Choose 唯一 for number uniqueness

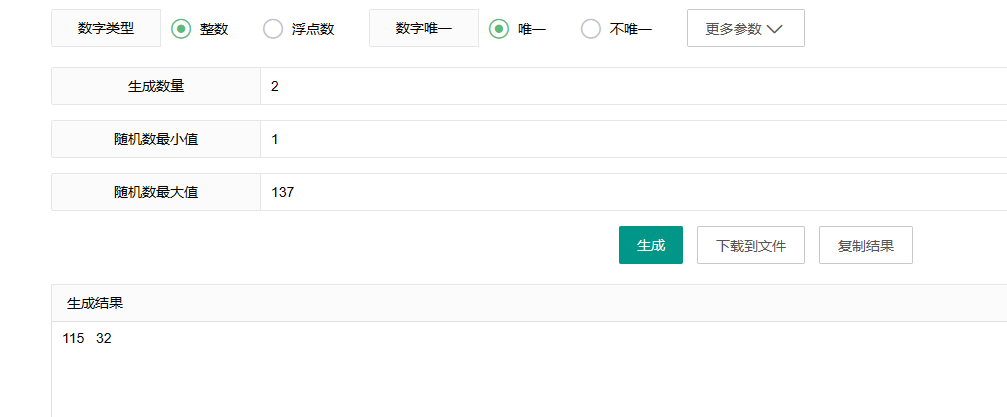coord(499,28)
